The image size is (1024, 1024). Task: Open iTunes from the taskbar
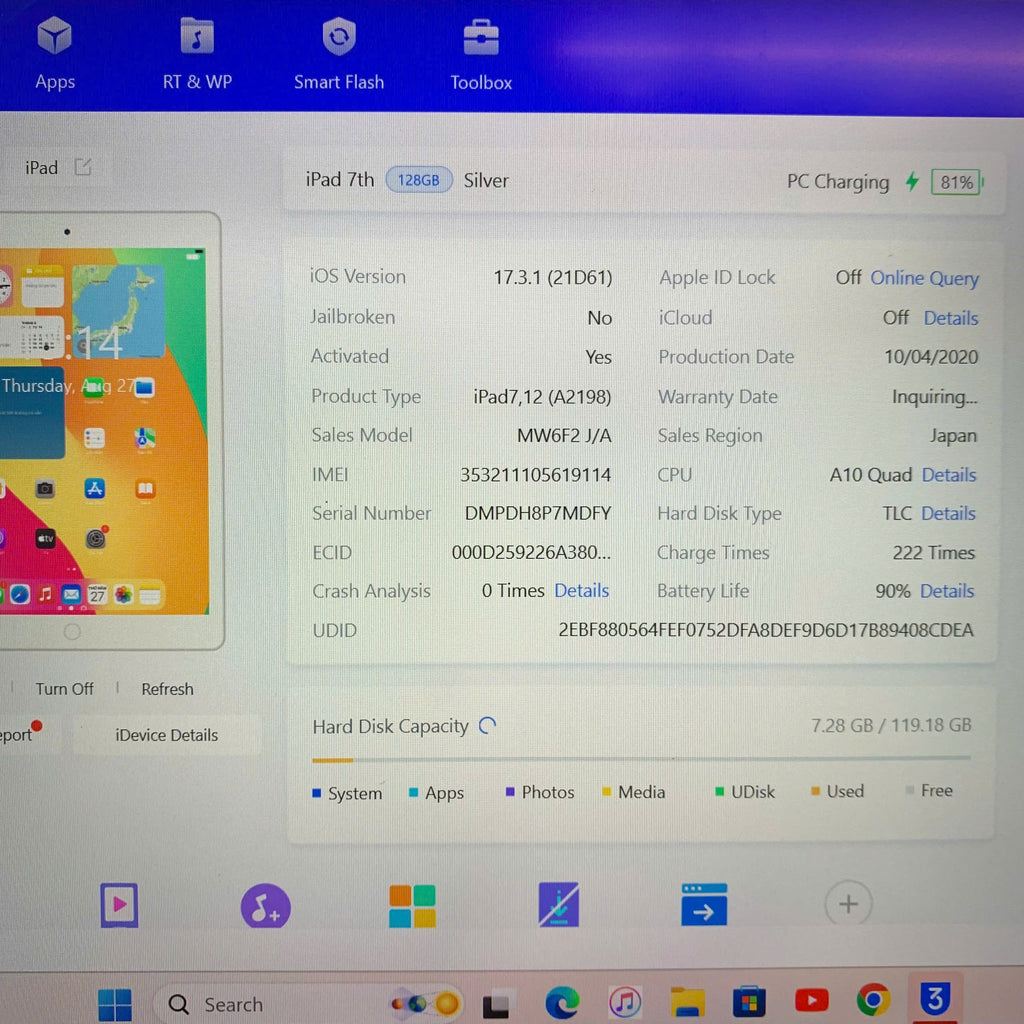pyautogui.click(x=625, y=1002)
